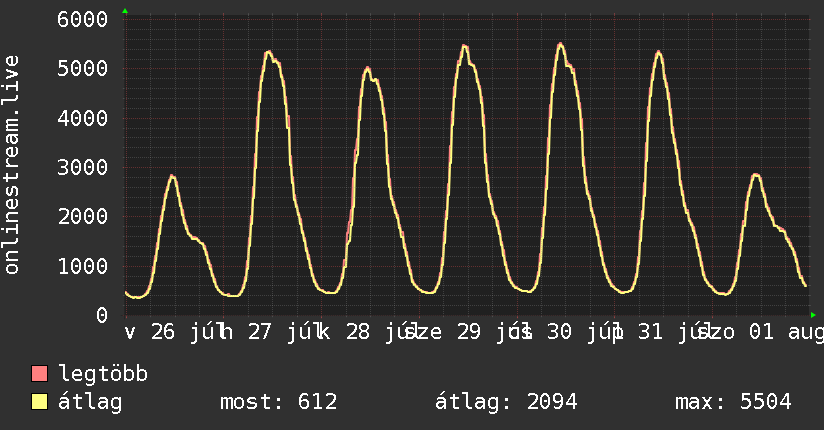Click the green arrow ending the x-axis
This screenshot has height=430, width=824.
(813, 315)
